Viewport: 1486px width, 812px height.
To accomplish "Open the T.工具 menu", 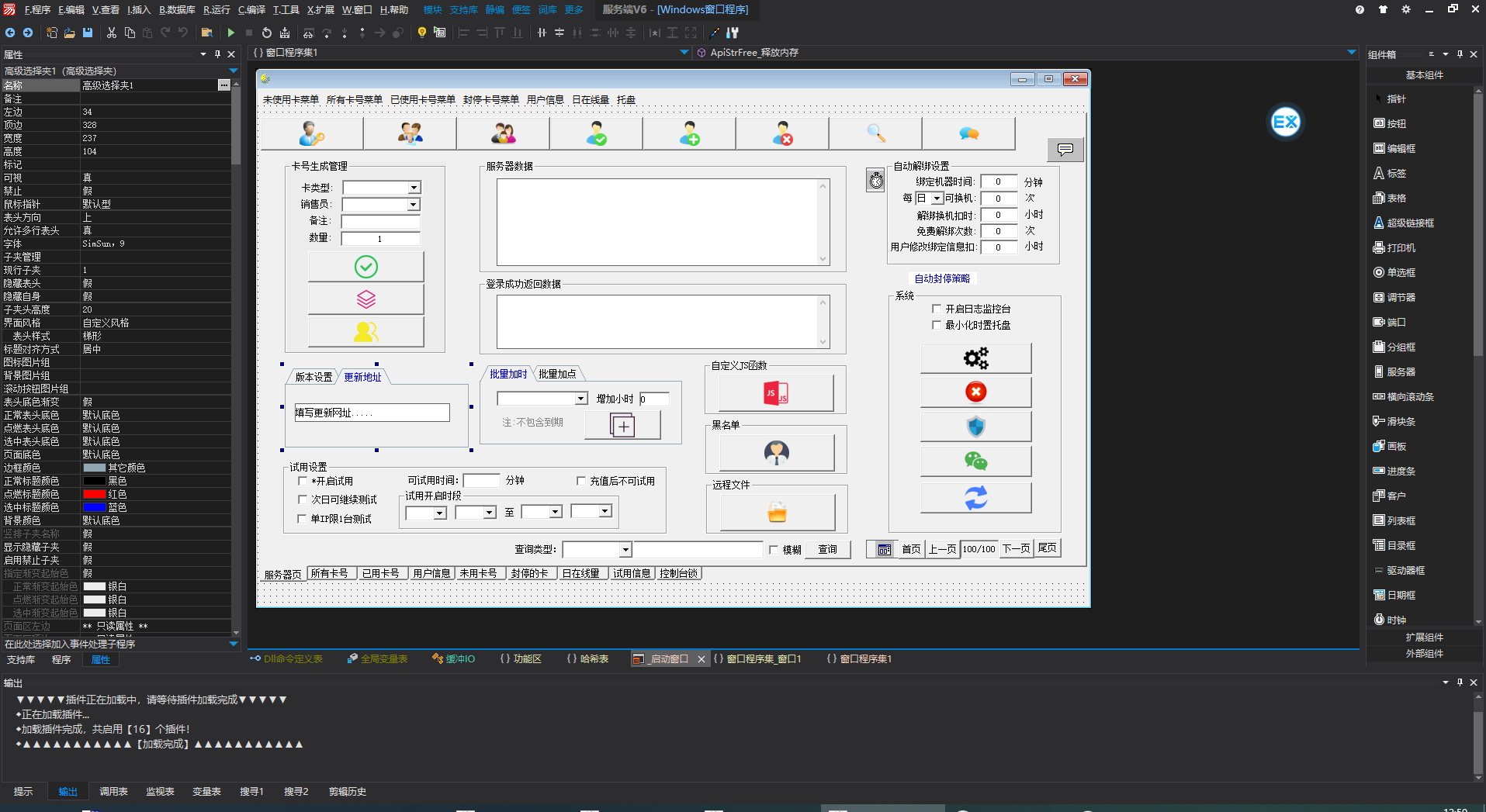I will (286, 9).
